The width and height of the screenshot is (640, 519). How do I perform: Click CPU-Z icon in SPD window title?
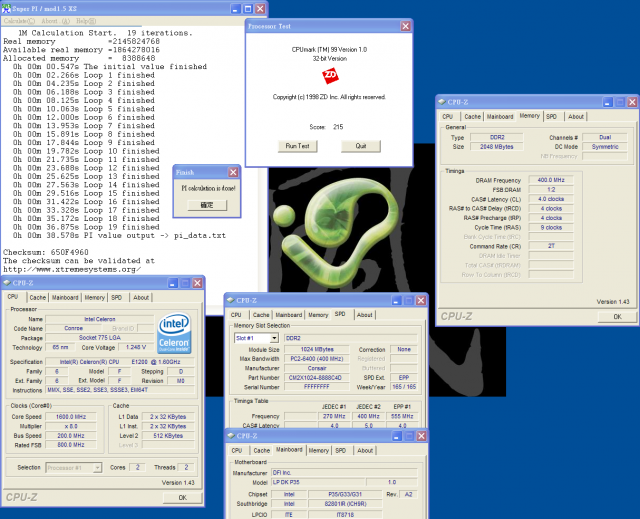tap(231, 300)
